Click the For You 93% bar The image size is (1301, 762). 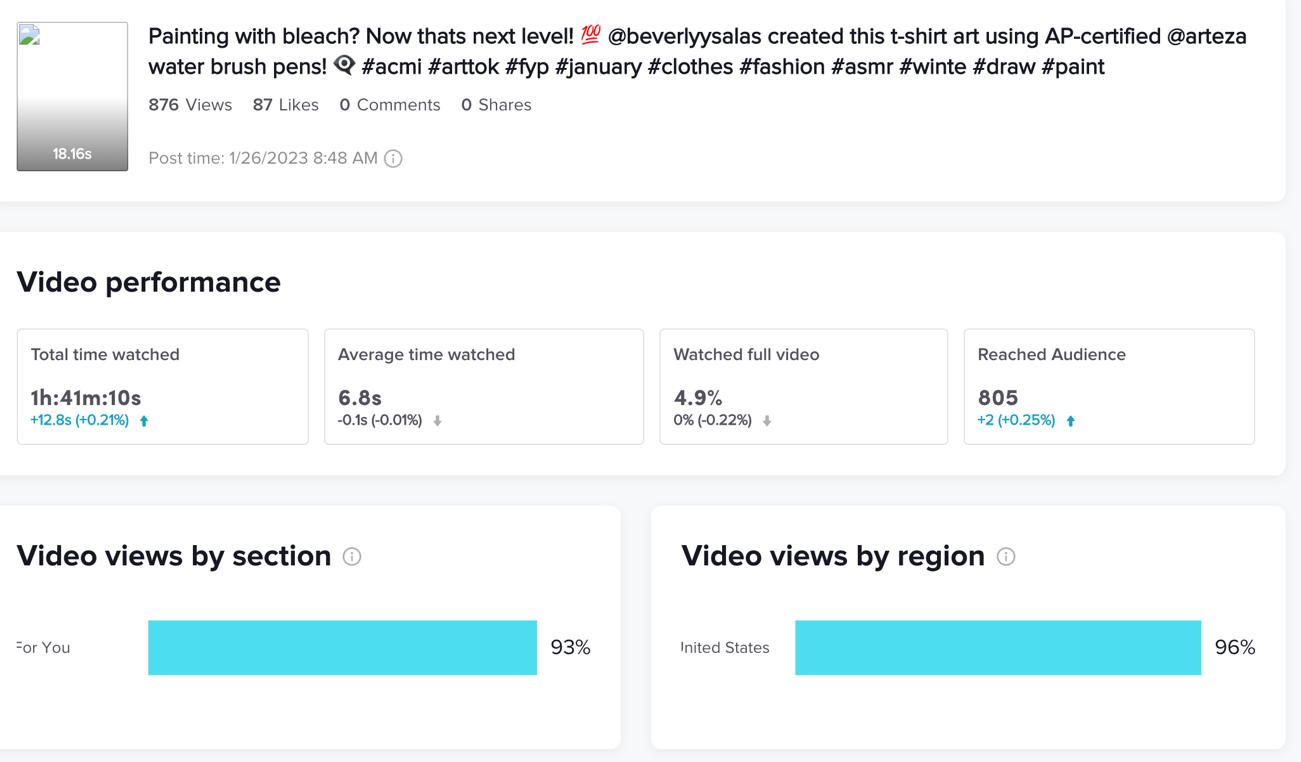pyautogui.click(x=342, y=648)
